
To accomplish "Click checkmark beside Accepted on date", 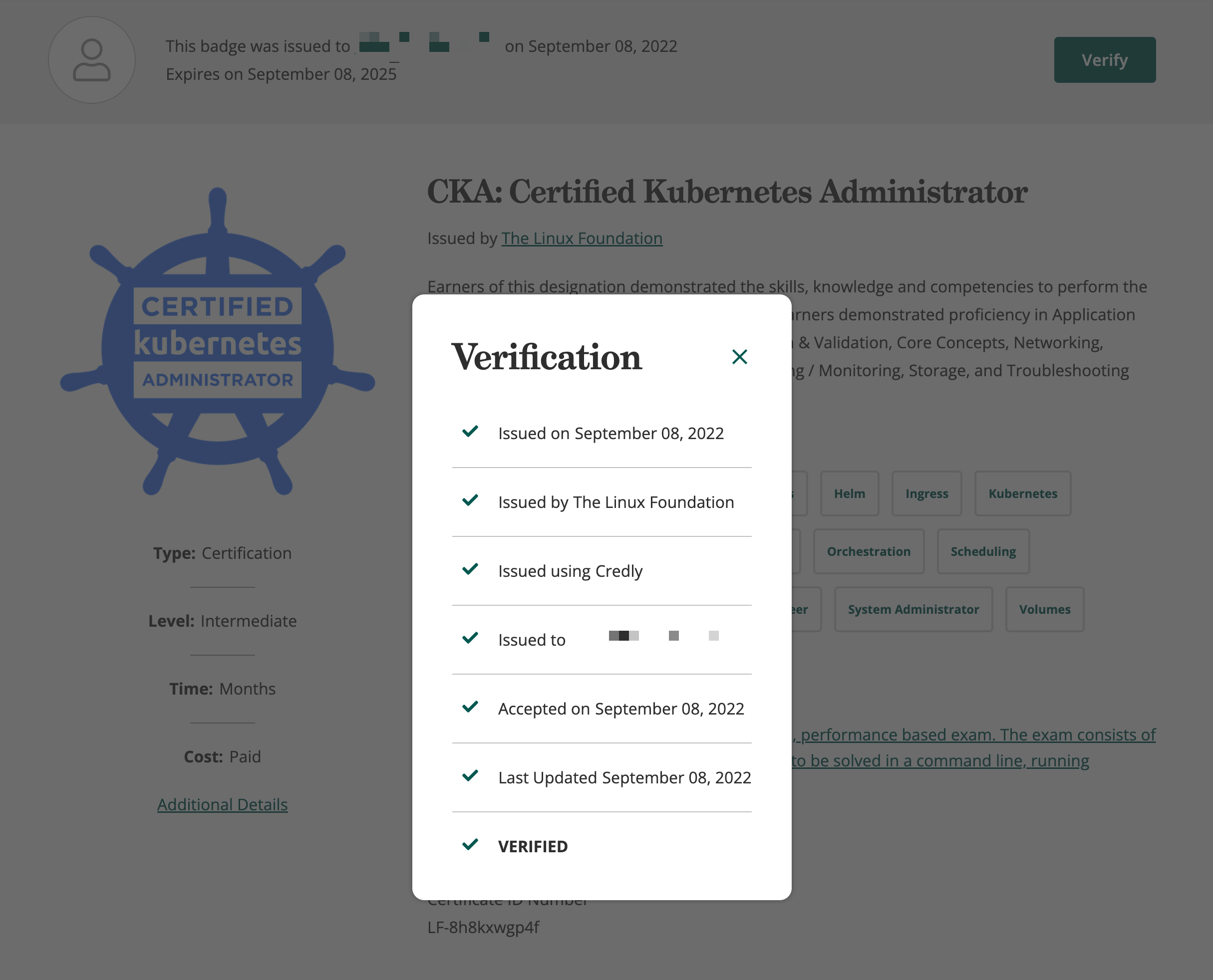I will 470,708.
